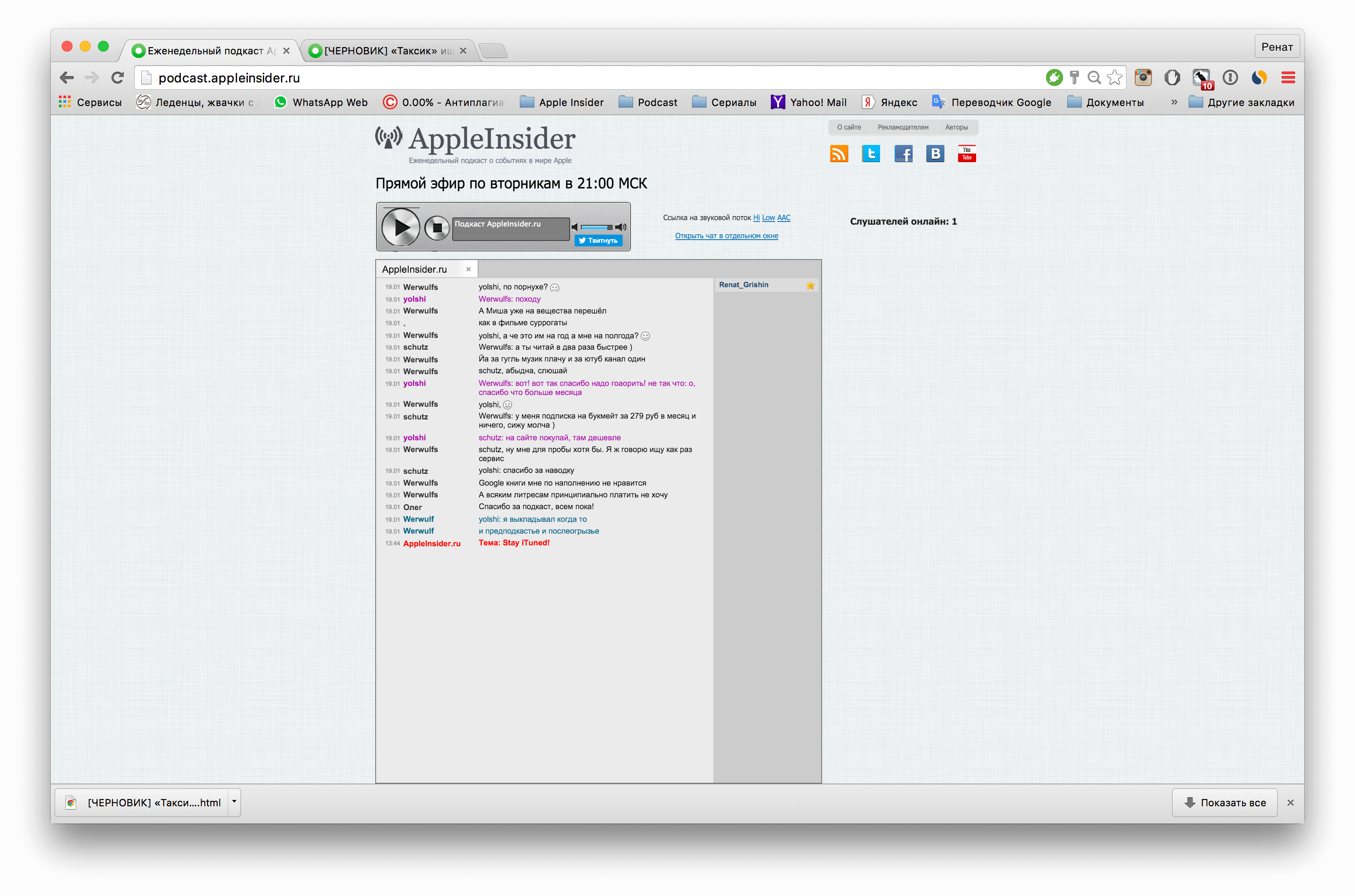Expand the Podcast bookmarks folder
The width and height of the screenshot is (1355, 896).
(x=648, y=102)
